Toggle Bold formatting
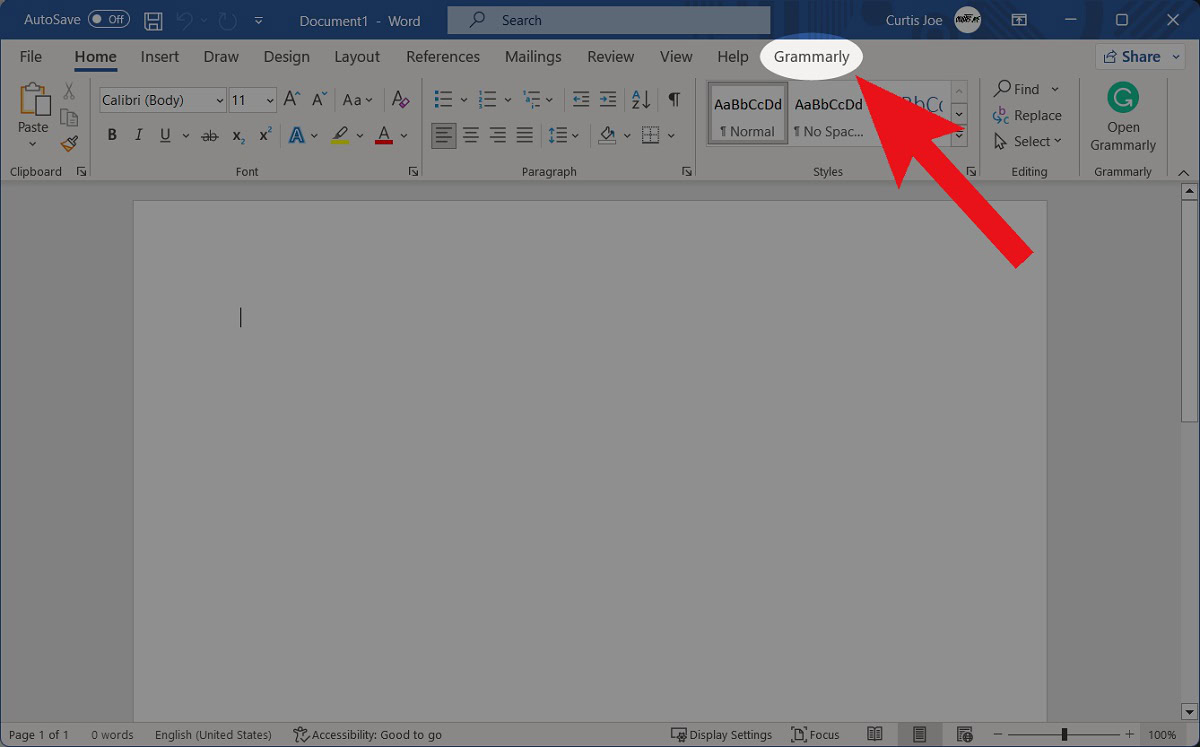The width and height of the screenshot is (1200, 747). (112, 135)
